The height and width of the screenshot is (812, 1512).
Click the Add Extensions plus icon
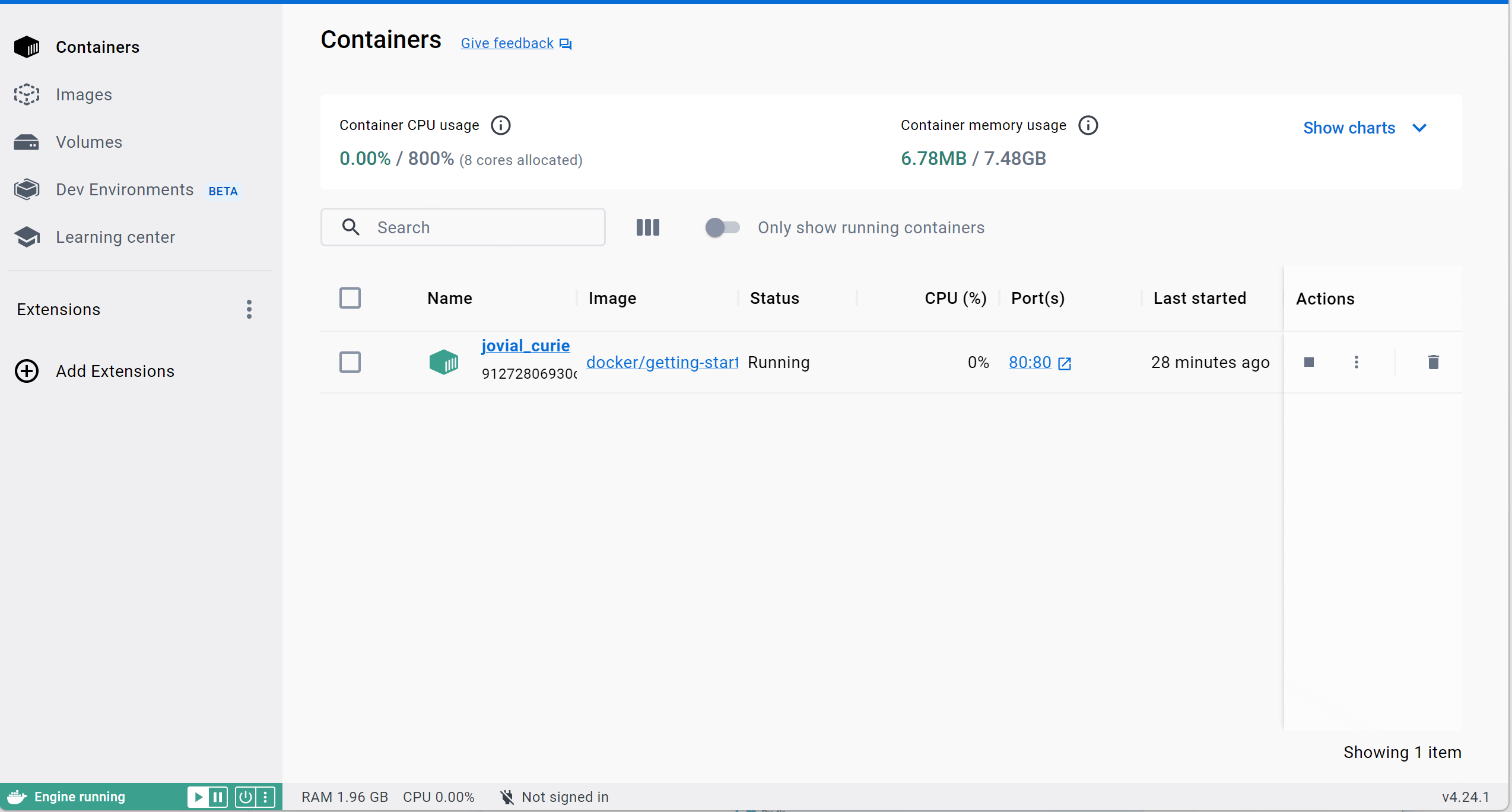(x=27, y=371)
